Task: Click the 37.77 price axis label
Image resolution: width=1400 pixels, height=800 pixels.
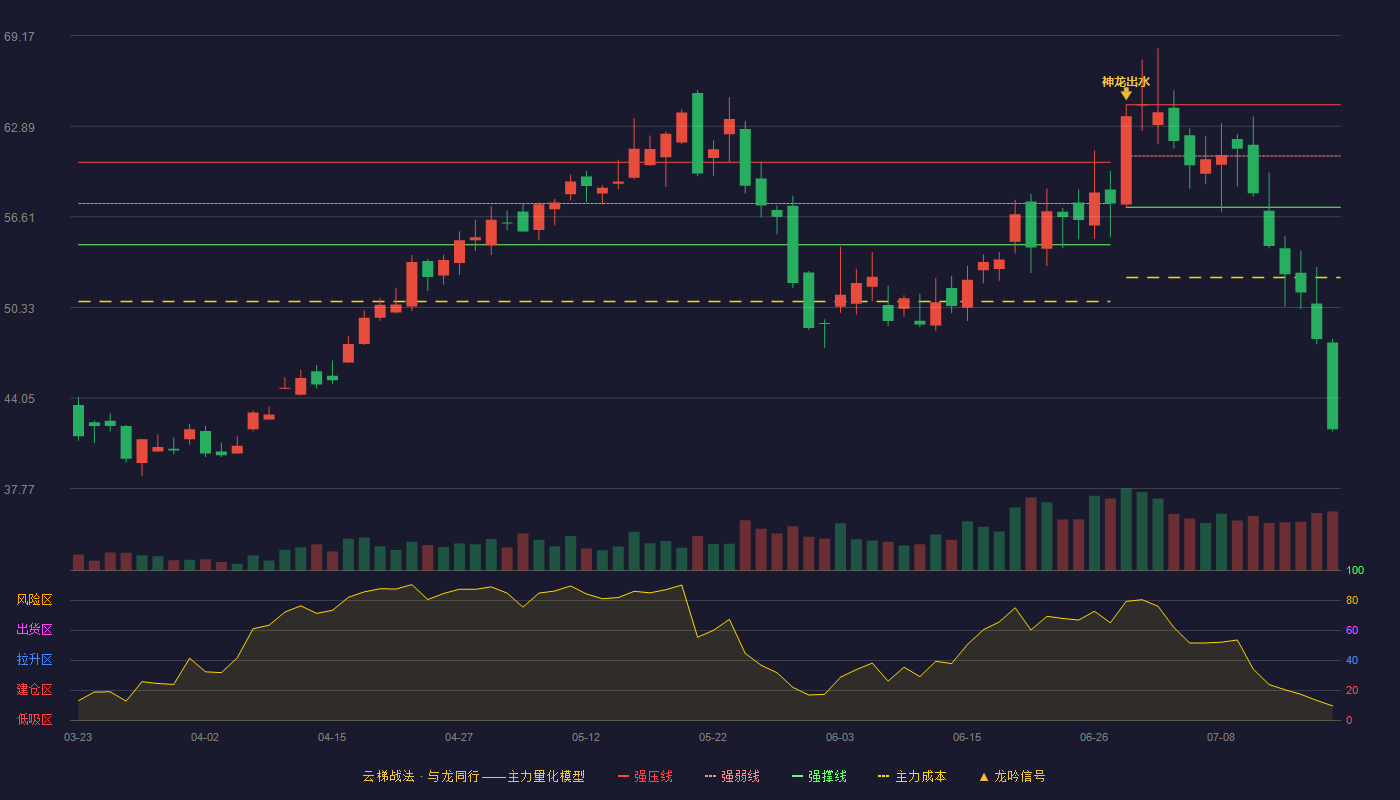Action: coord(19,490)
